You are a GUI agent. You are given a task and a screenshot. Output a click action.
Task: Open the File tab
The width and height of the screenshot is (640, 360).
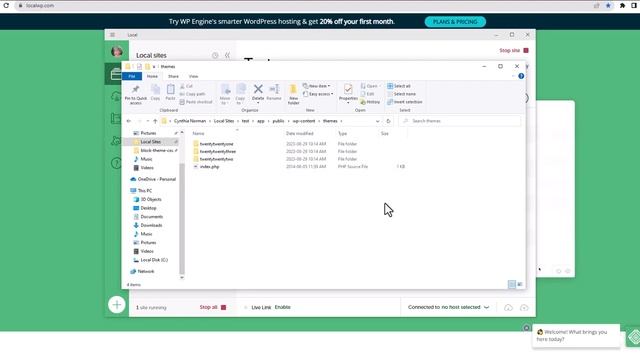132,76
